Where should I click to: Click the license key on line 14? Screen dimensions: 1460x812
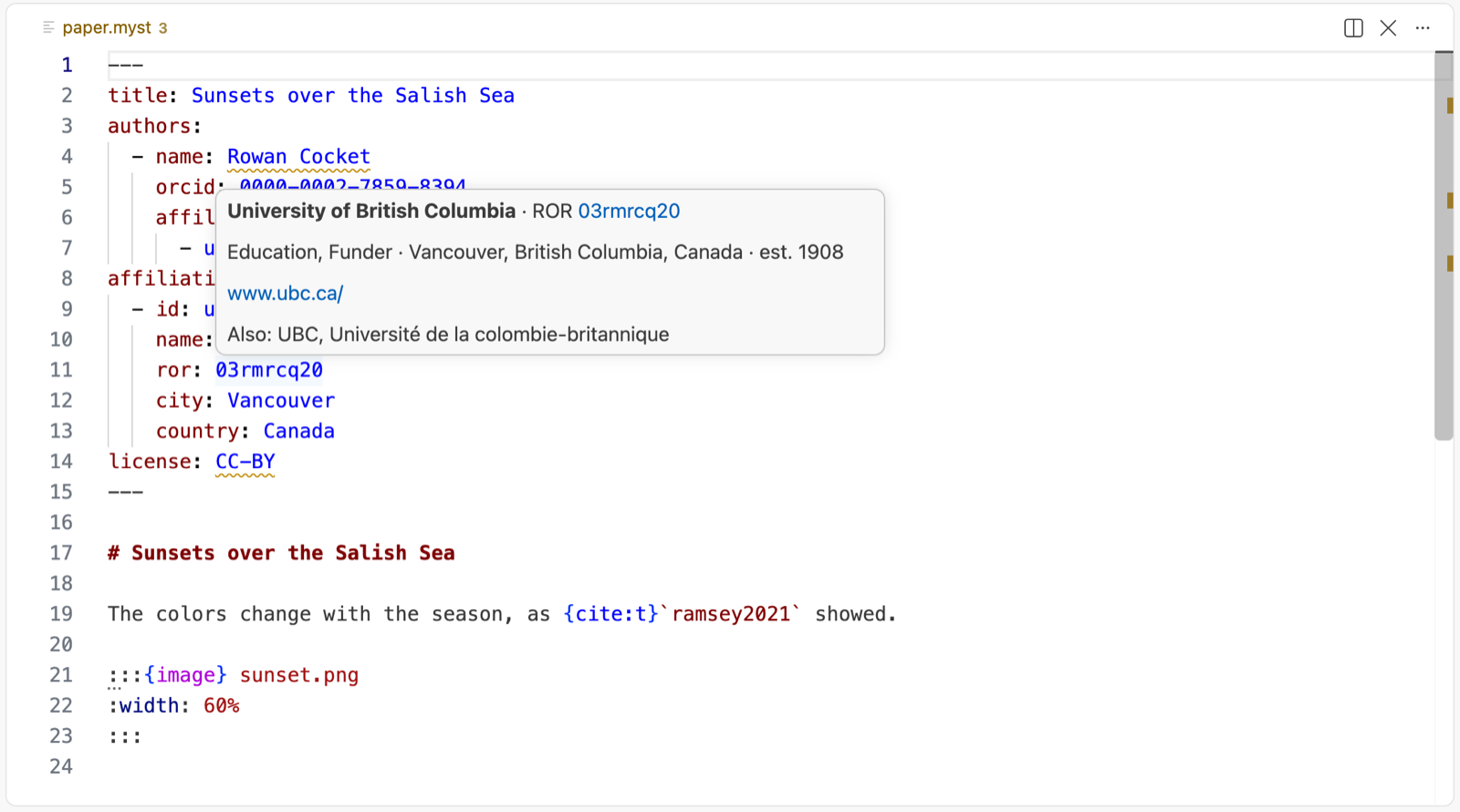149,462
